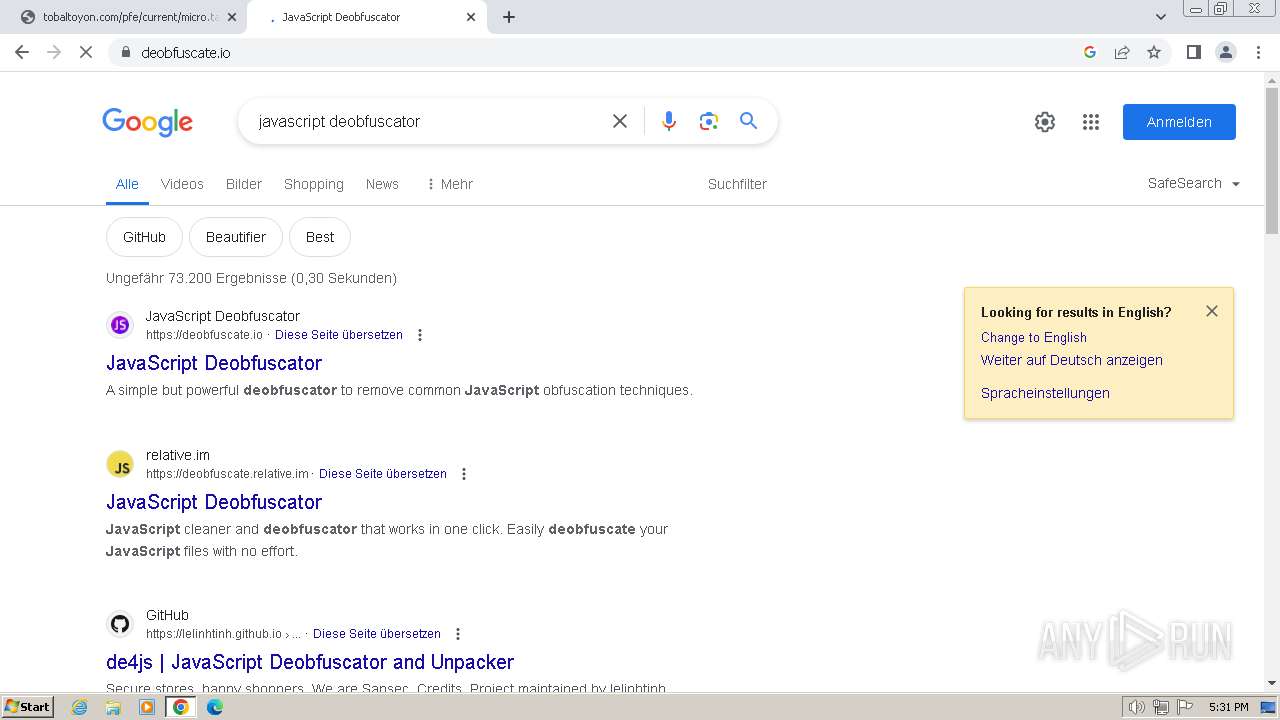1280x720 pixels.
Task: Filter results by the Beautifier chip
Action: [x=236, y=237]
